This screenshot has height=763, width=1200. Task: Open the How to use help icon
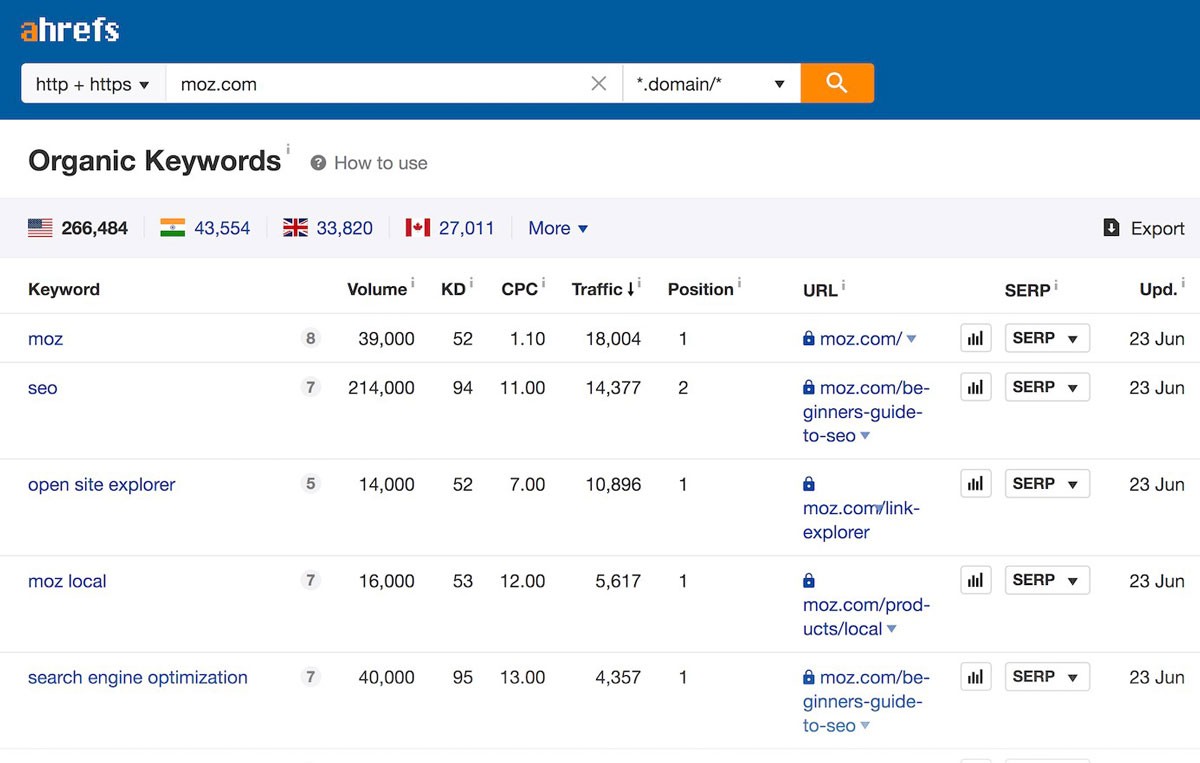coord(318,163)
